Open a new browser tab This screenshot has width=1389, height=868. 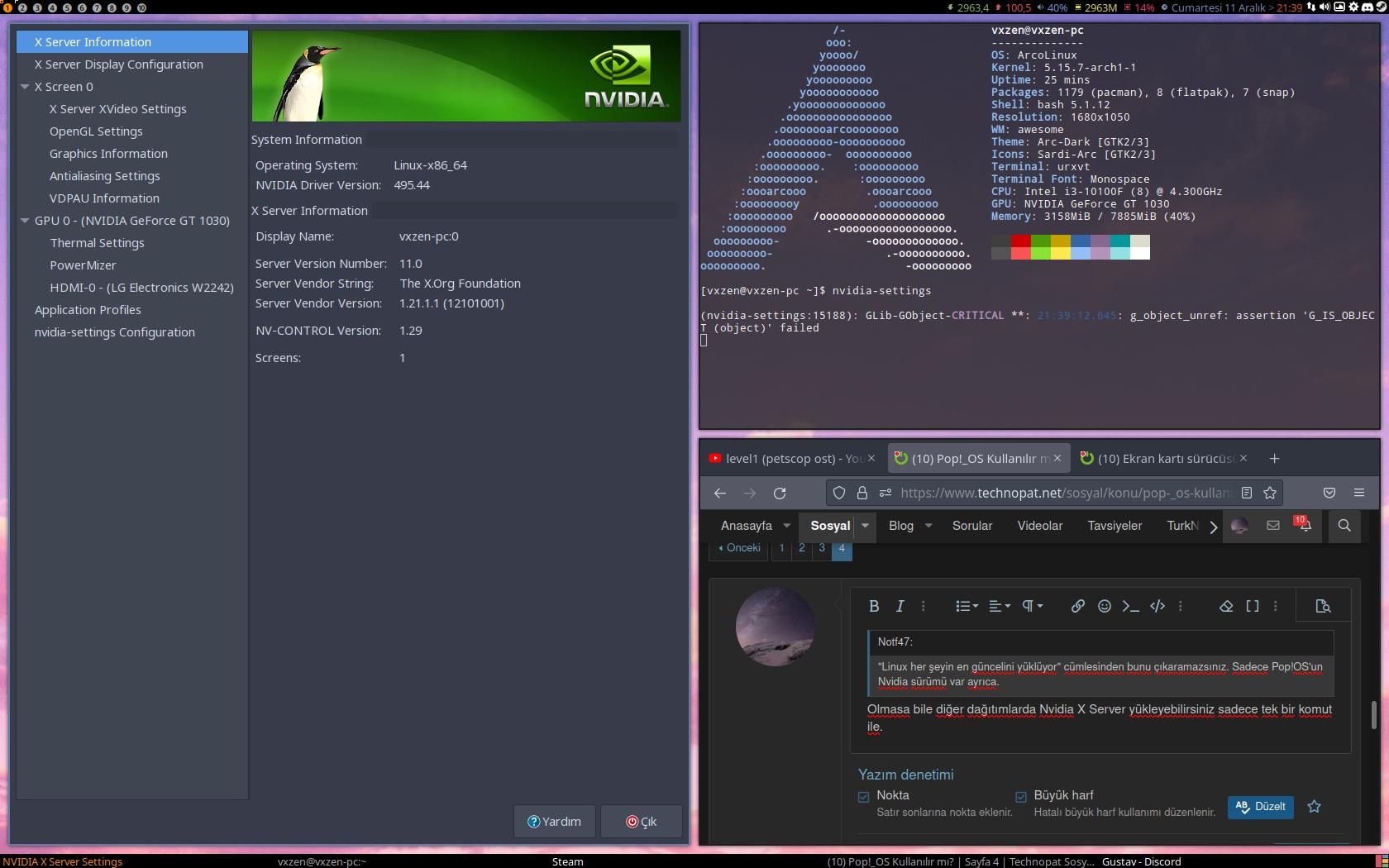(x=1274, y=458)
